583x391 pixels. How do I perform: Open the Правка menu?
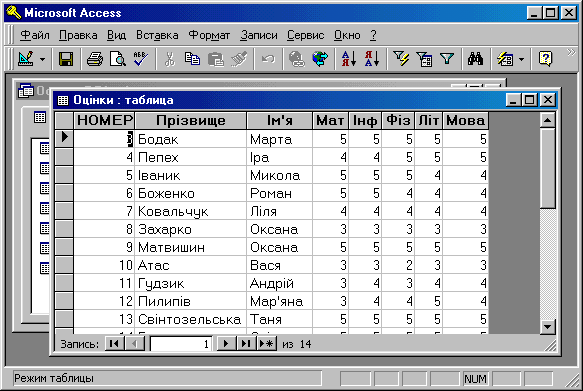pyautogui.click(x=78, y=35)
